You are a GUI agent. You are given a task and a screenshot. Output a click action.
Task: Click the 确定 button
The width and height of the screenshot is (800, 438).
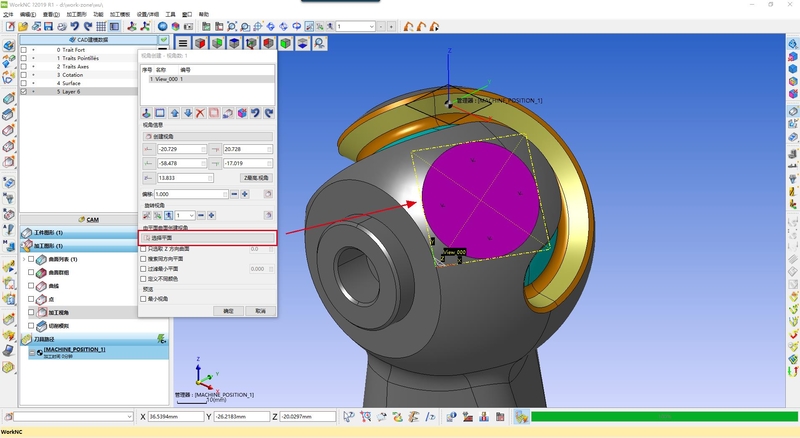pos(228,311)
